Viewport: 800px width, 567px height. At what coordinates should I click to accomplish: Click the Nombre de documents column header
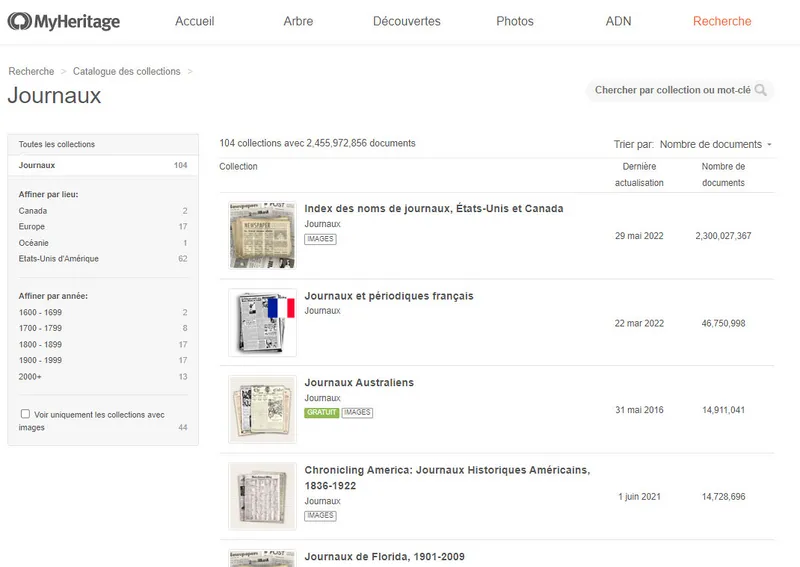(x=723, y=175)
